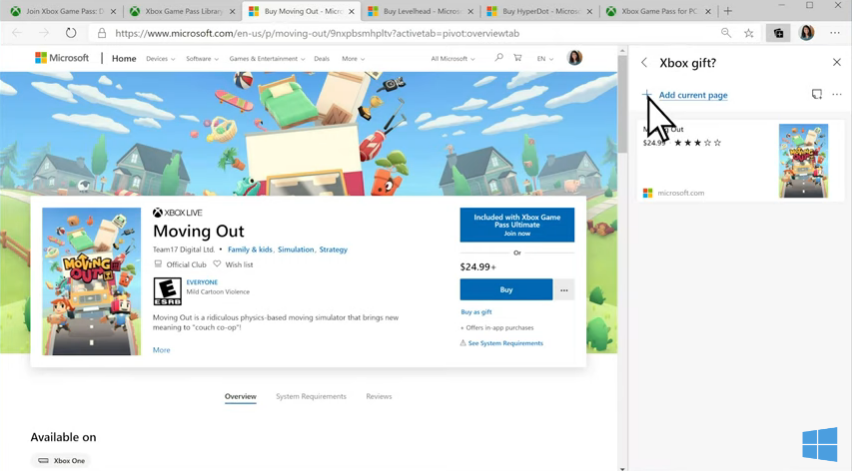Screen dimensions: 852x471
Task: Open Collections sharing and more menu
Action: click(837, 95)
